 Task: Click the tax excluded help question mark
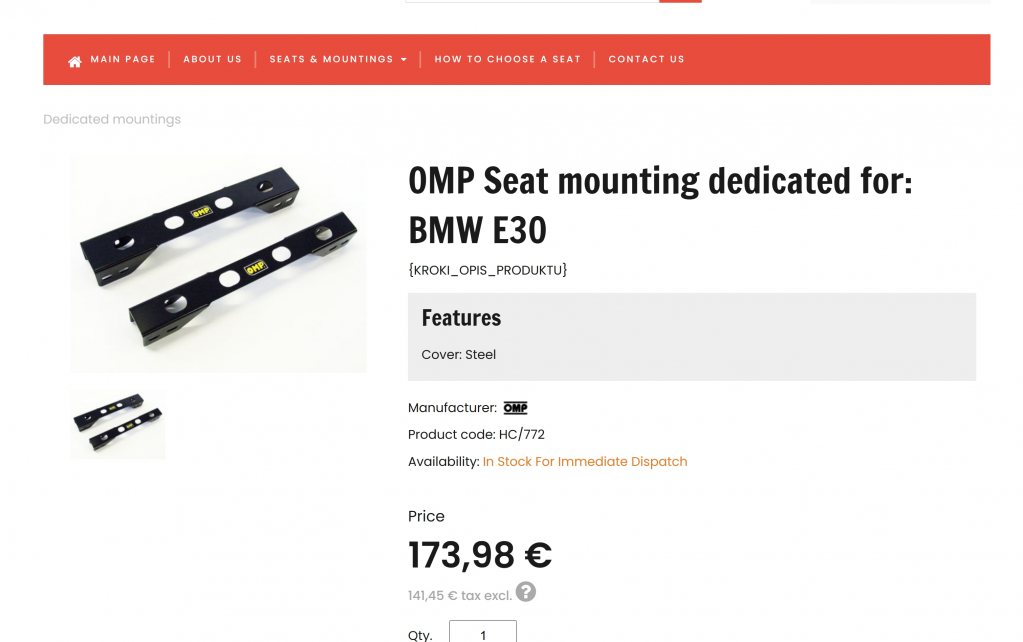coord(526,592)
